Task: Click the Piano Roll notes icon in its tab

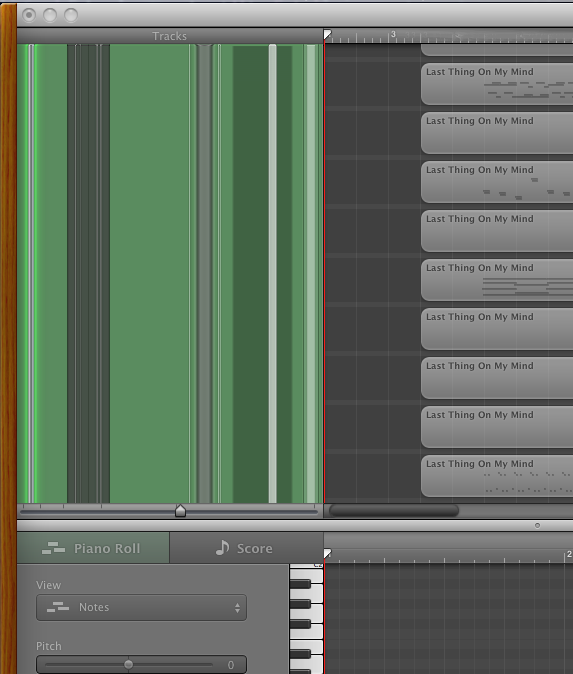Action: pyautogui.click(x=54, y=548)
